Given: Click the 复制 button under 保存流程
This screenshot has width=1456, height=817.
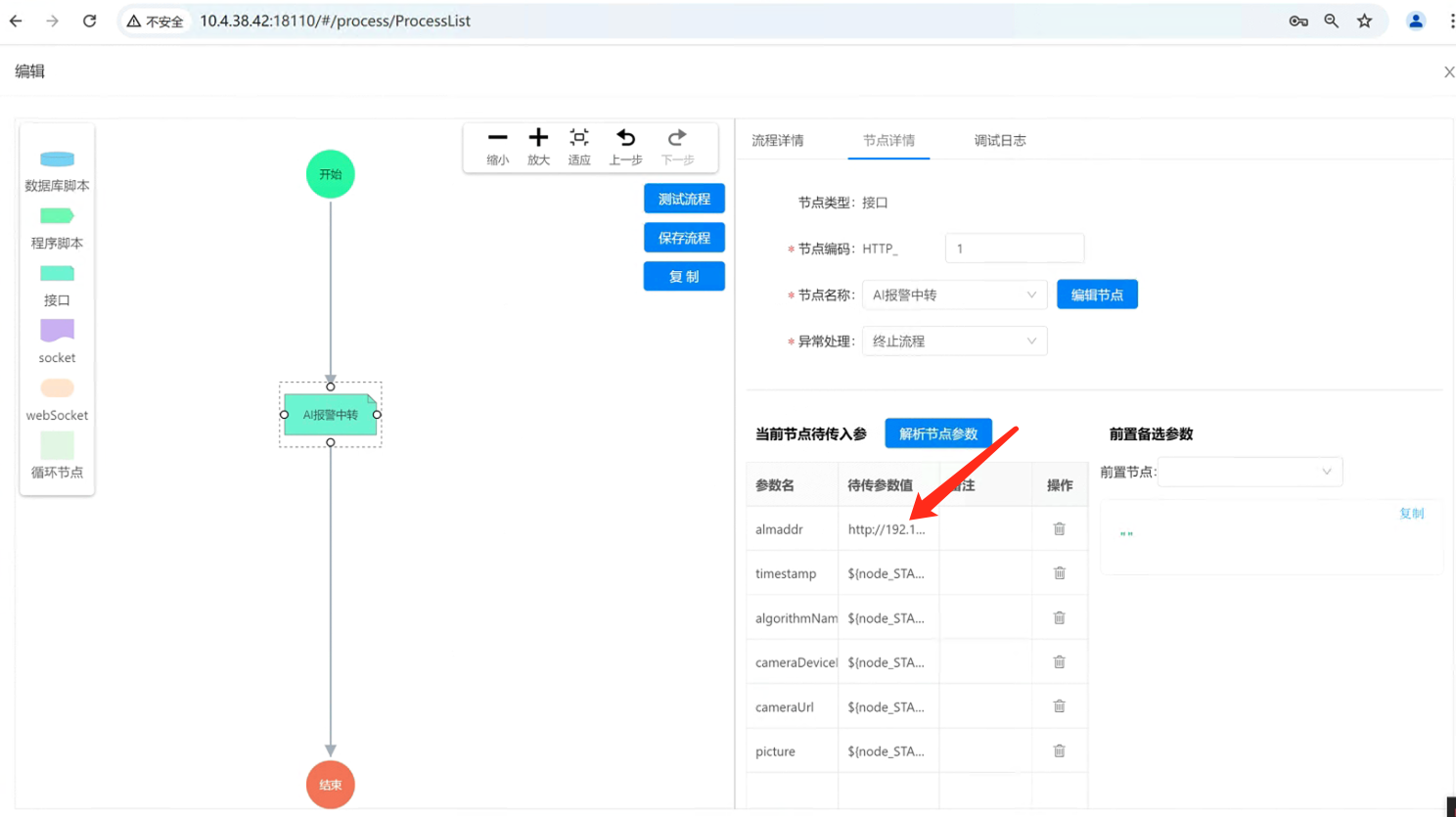Looking at the screenshot, I should point(684,277).
